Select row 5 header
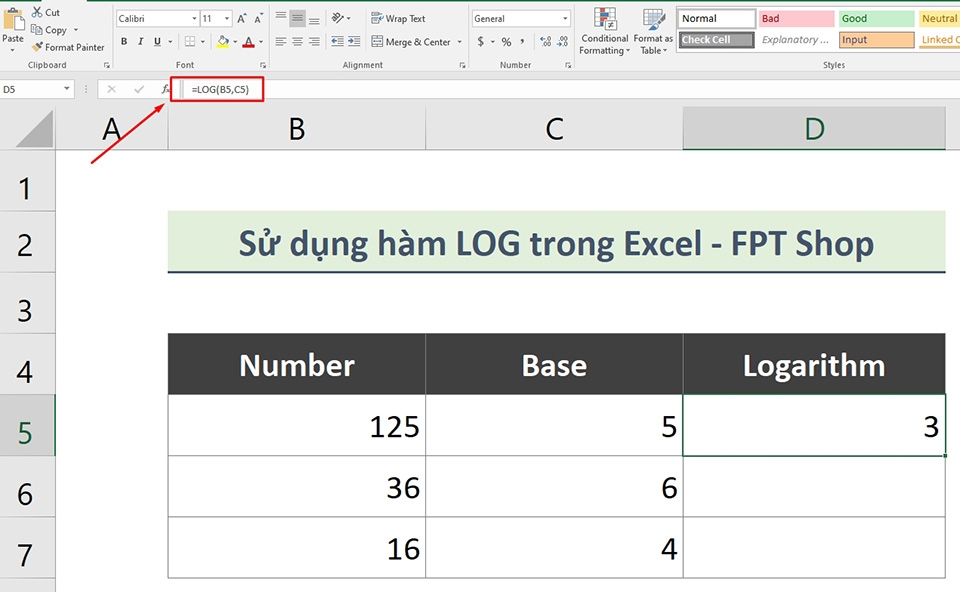Image resolution: width=960 pixels, height=592 pixels. (27, 425)
